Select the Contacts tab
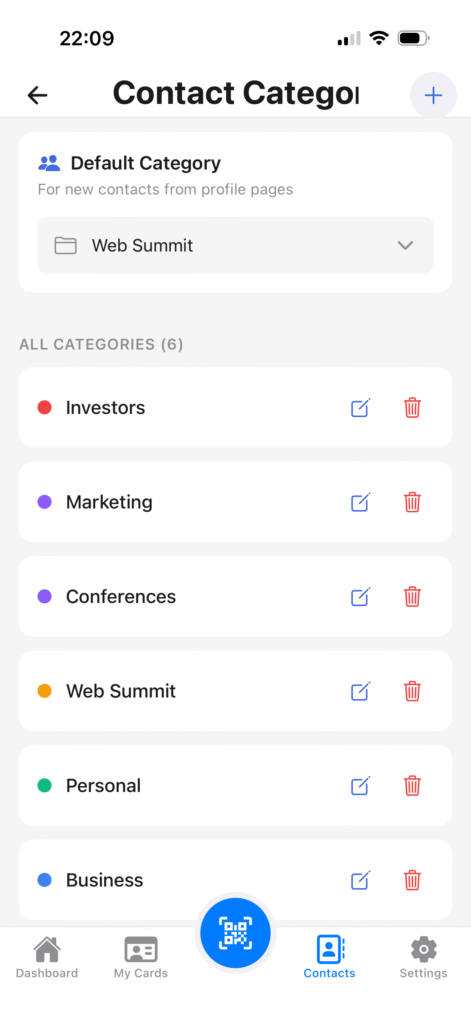 pos(329,957)
